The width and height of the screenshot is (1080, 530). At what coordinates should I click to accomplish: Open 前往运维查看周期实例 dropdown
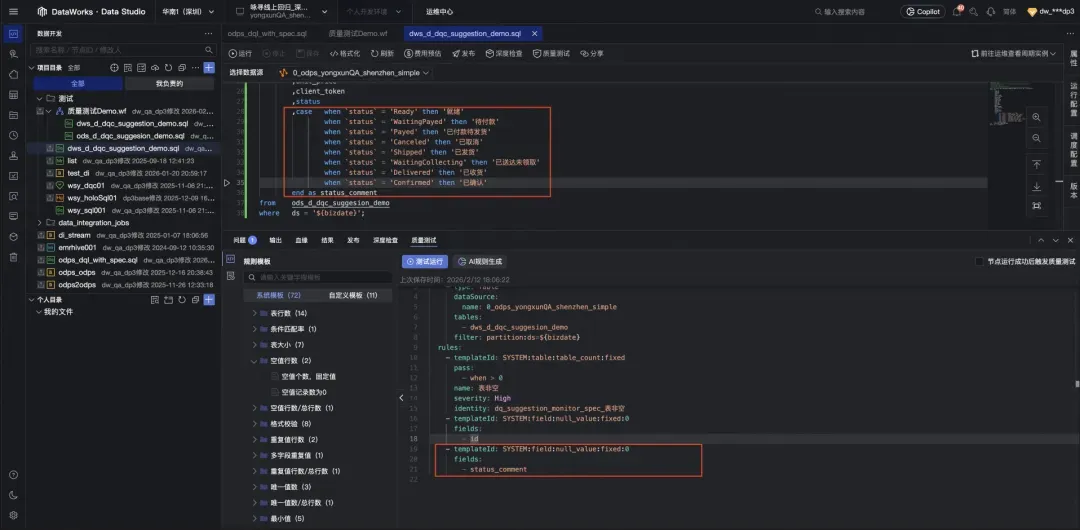point(1013,53)
